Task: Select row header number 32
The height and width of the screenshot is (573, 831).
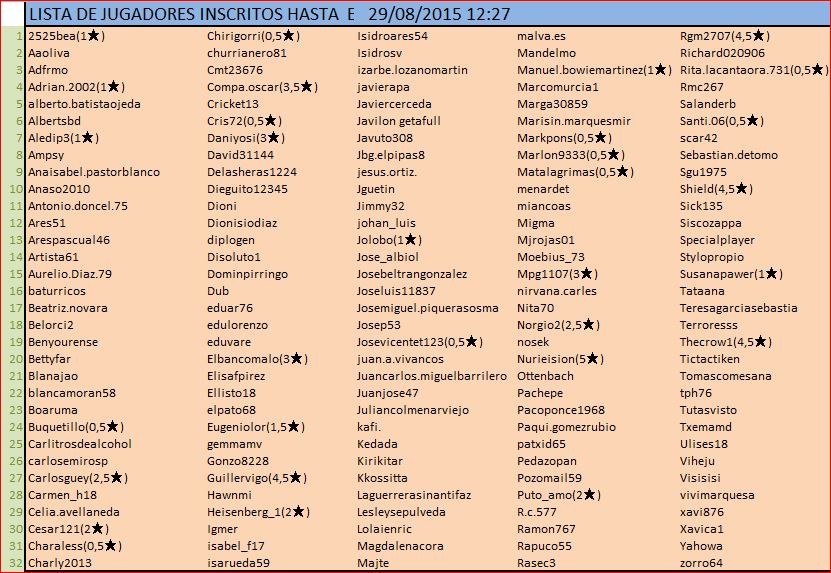Action: click(x=14, y=562)
